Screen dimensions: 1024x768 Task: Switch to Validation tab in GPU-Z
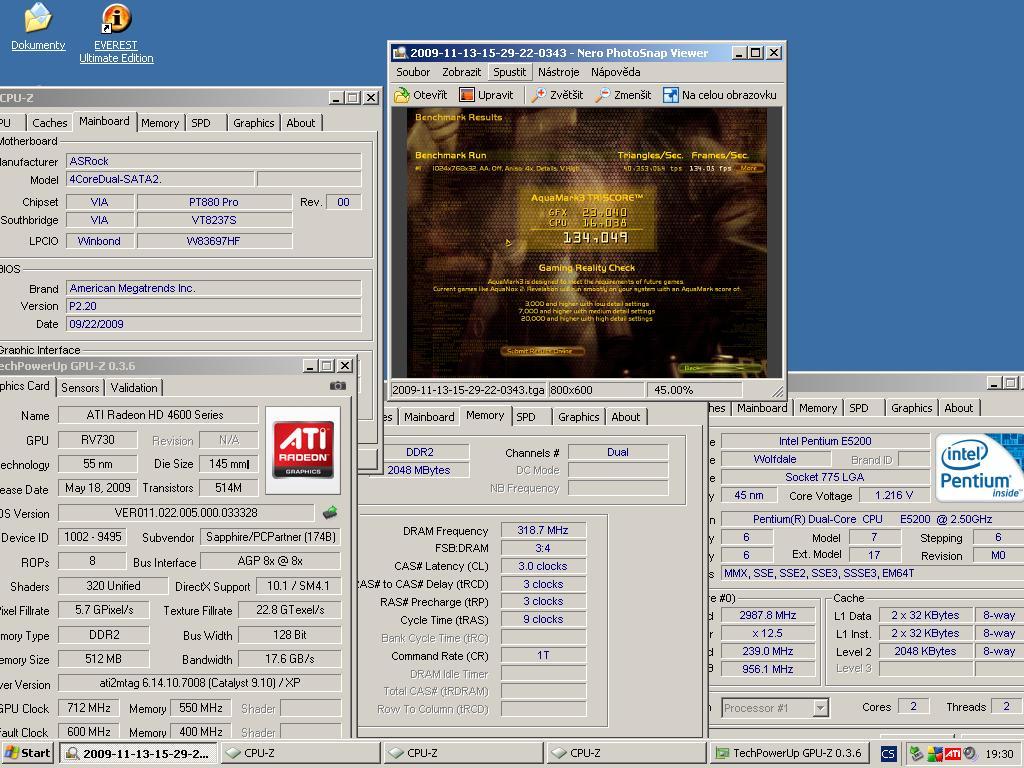pos(134,388)
